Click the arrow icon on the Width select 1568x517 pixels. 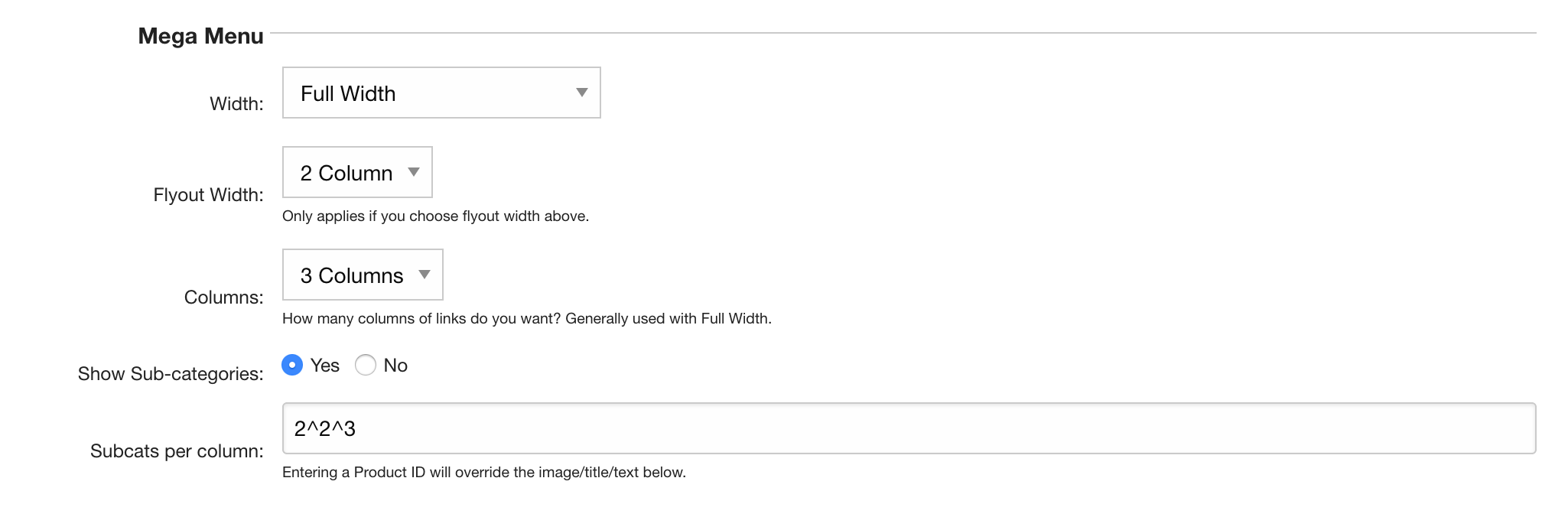click(582, 93)
